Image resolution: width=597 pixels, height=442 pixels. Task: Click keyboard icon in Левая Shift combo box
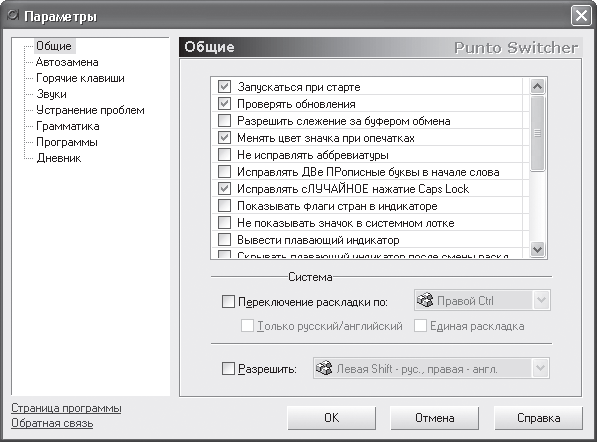click(x=324, y=368)
